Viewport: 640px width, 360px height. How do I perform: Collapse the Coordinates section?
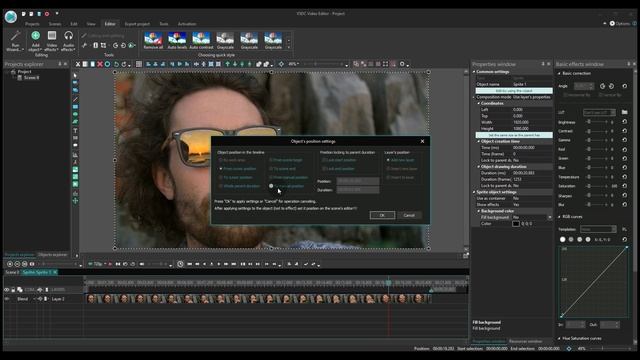point(478,103)
